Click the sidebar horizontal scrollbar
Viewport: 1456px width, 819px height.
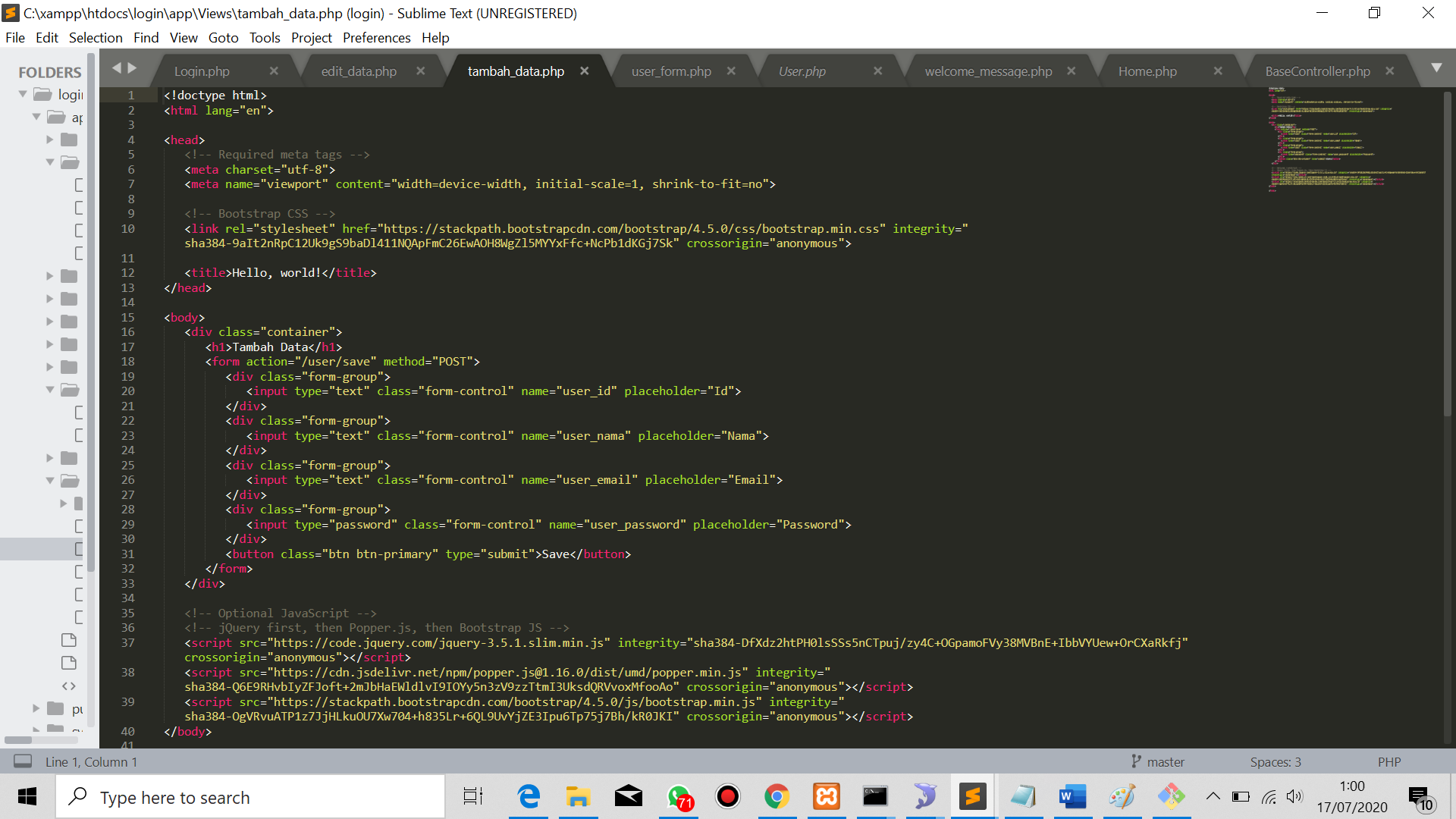click(18, 740)
